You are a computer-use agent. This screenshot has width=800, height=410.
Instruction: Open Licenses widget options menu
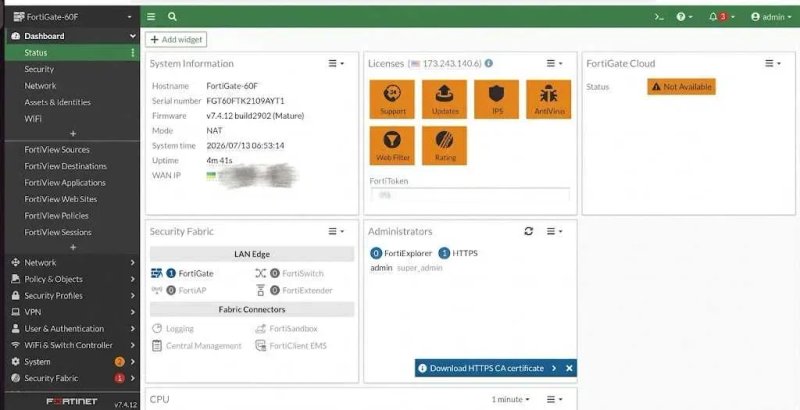[x=555, y=63]
